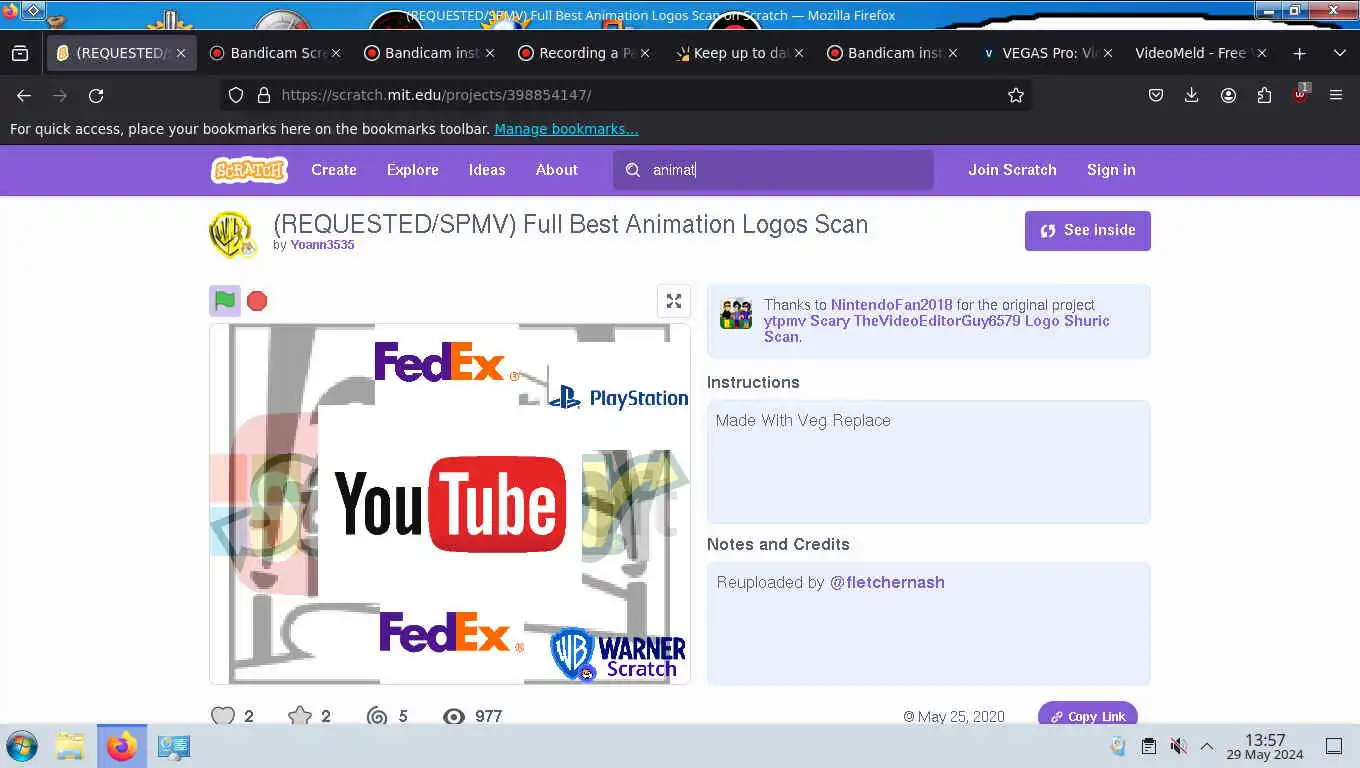Click the red extension badge icon
The height and width of the screenshot is (768, 1360).
[1300, 95]
